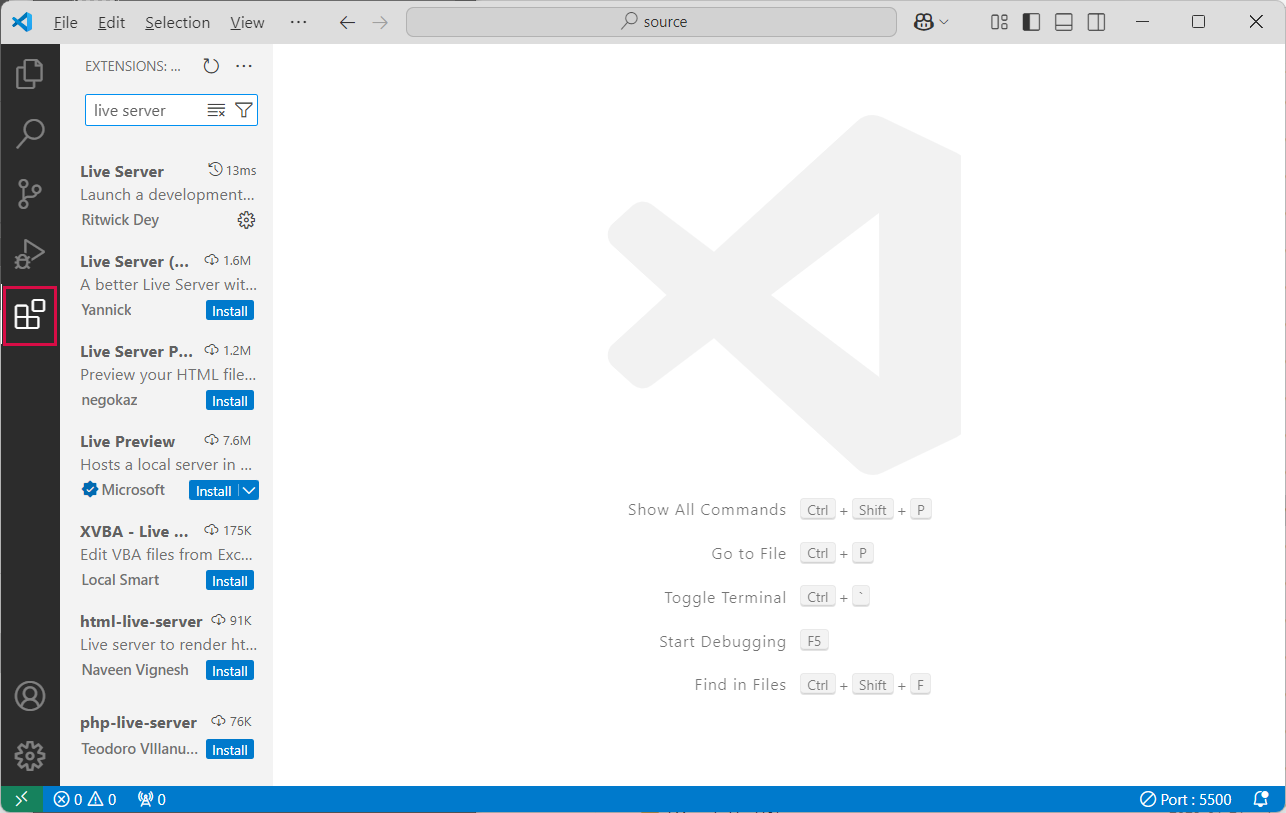Clear the extensions search results
Viewport: 1286px width, 813px height.
(216, 110)
